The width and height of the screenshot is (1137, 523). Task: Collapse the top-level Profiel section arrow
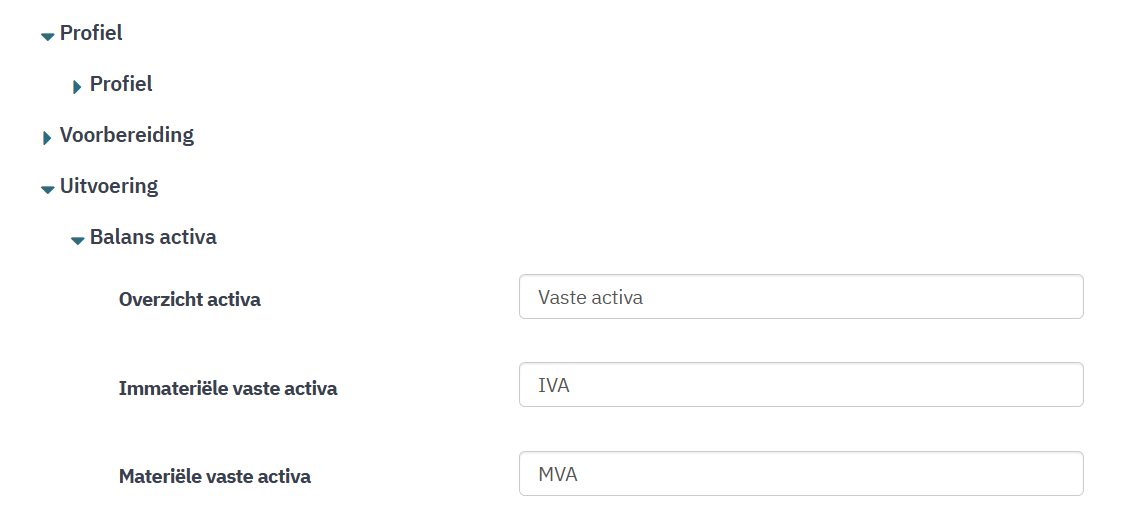point(47,36)
